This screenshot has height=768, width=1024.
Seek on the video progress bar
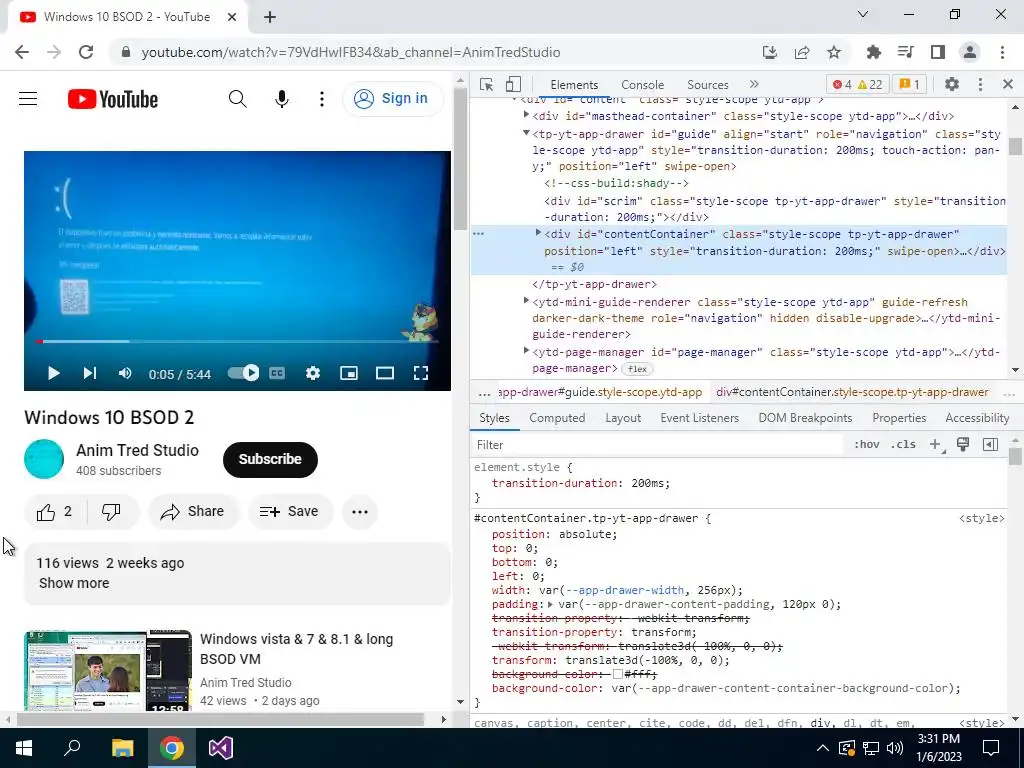point(237,341)
